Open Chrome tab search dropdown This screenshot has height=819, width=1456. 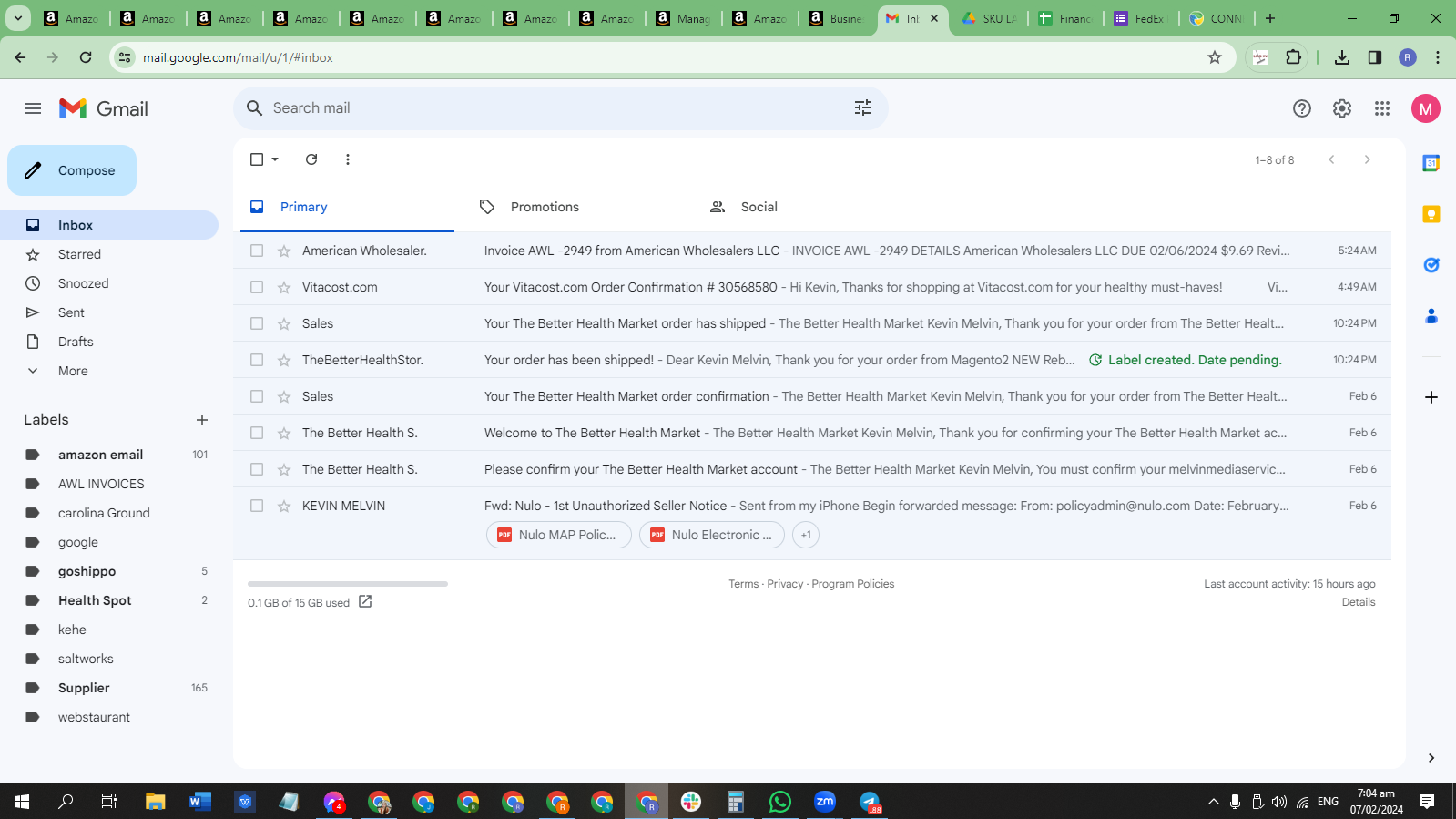pos(18,18)
